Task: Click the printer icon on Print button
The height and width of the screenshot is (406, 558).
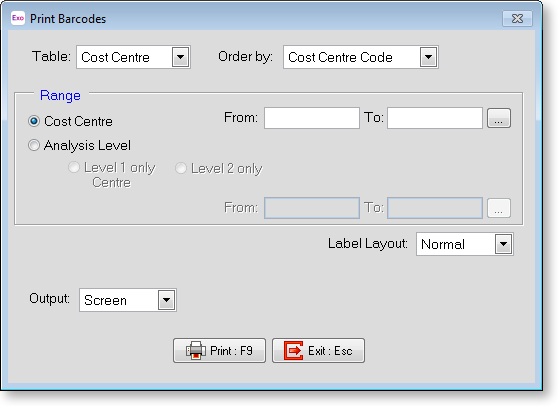Action: click(x=195, y=350)
